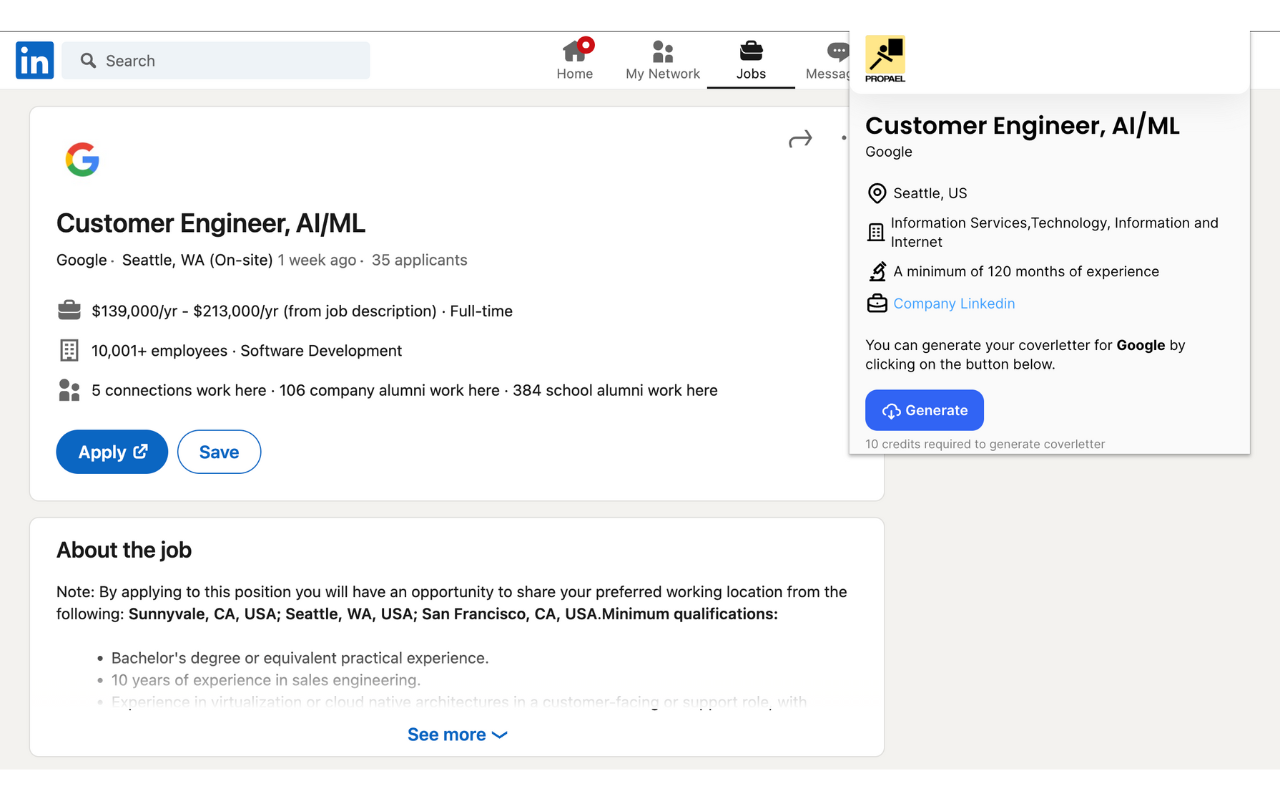Image resolution: width=1280 pixels, height=800 pixels.
Task: Open the My Network tab
Action: pos(663,60)
